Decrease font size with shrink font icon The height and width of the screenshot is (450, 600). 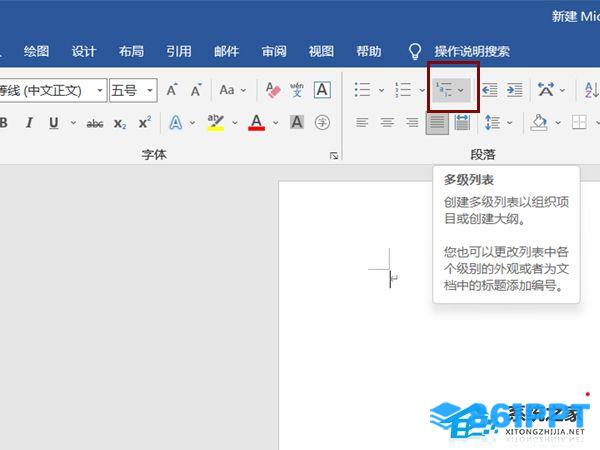[196, 90]
